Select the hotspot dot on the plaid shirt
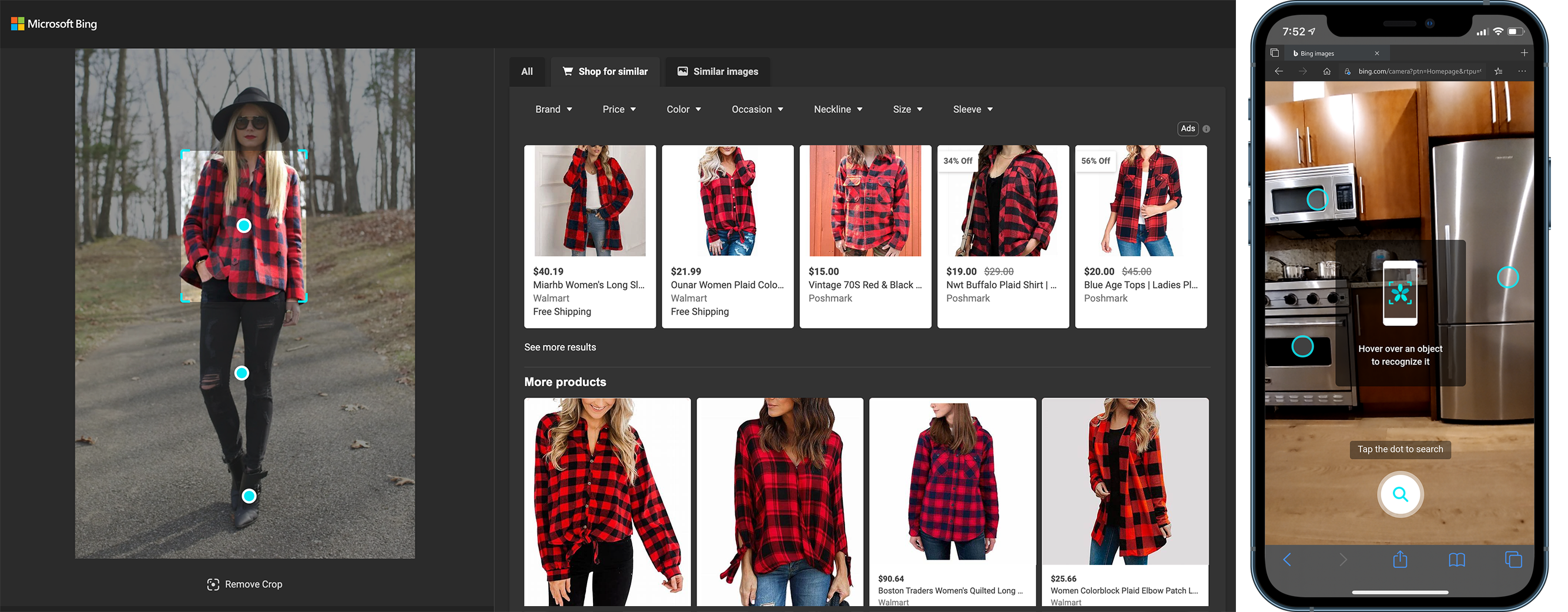 pos(243,226)
